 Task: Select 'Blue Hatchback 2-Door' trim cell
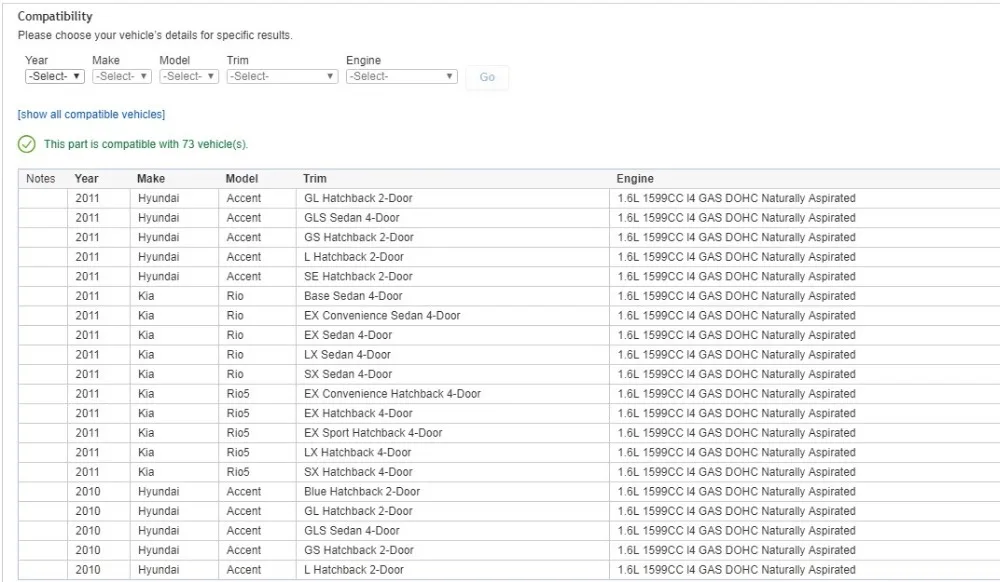(453, 491)
